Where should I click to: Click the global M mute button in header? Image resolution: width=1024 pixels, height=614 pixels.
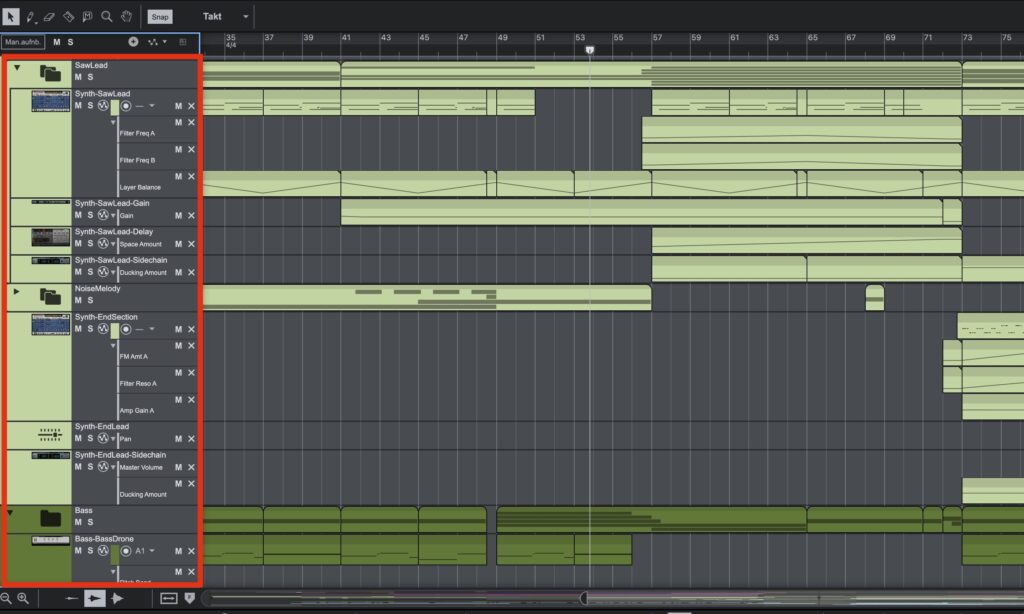[x=57, y=42]
